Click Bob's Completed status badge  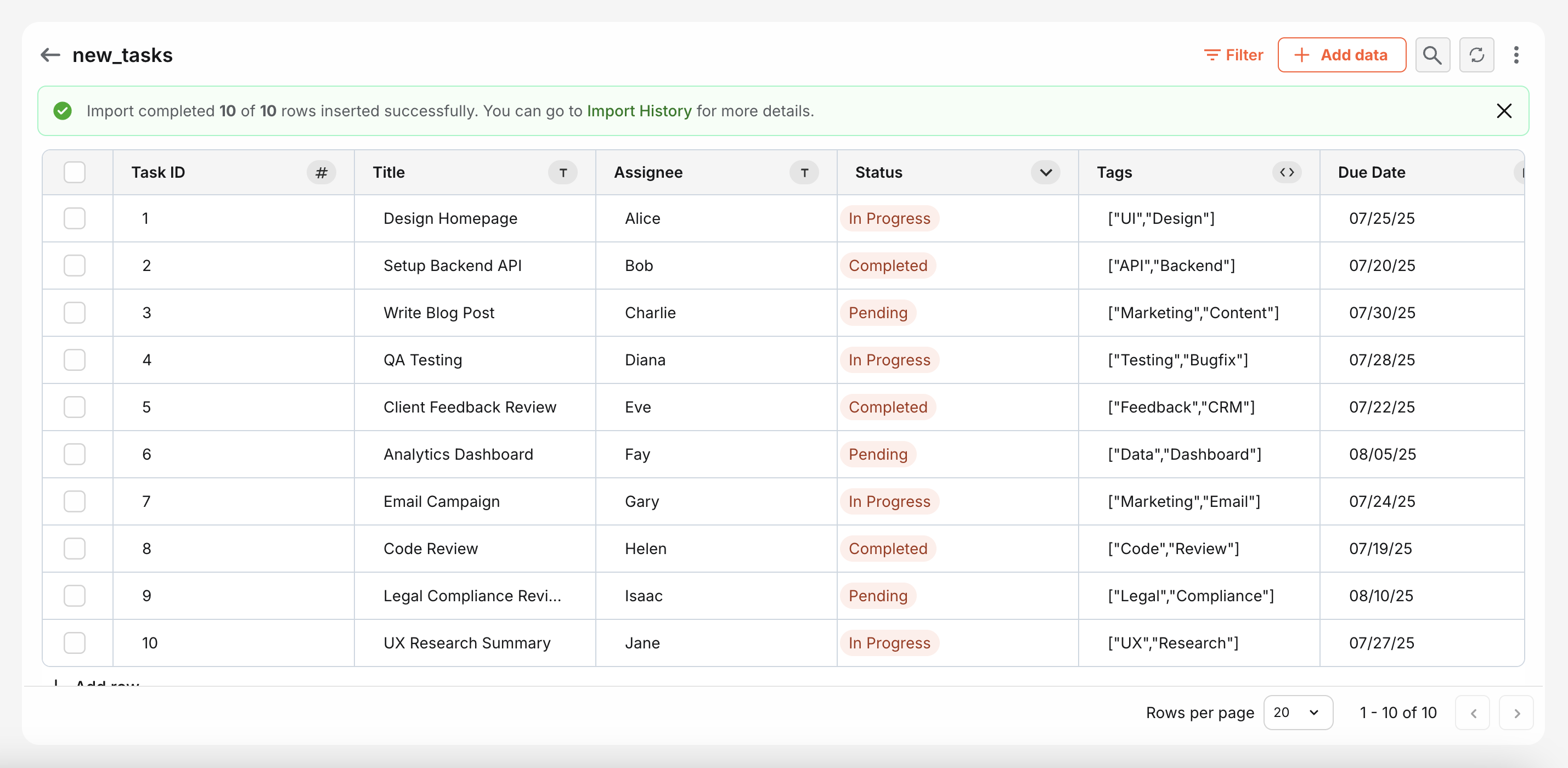(888, 266)
